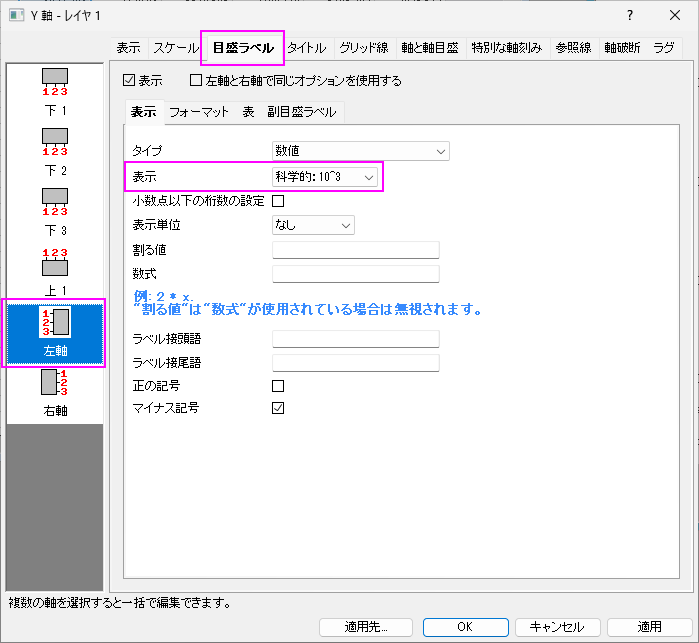Switch to the 参照線 tab
This screenshot has width=699, height=643.
pyautogui.click(x=573, y=48)
